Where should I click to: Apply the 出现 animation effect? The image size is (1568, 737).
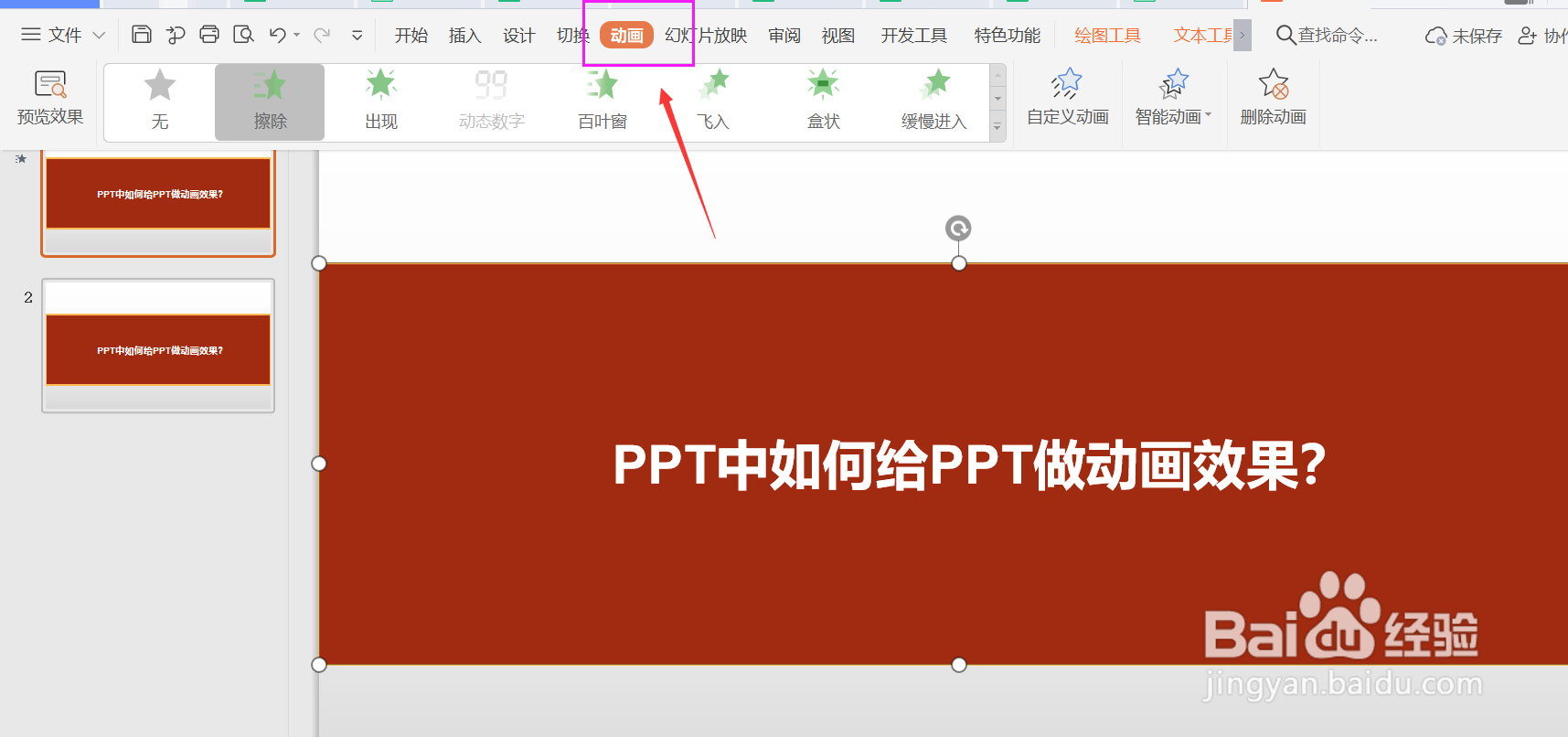pyautogui.click(x=381, y=101)
